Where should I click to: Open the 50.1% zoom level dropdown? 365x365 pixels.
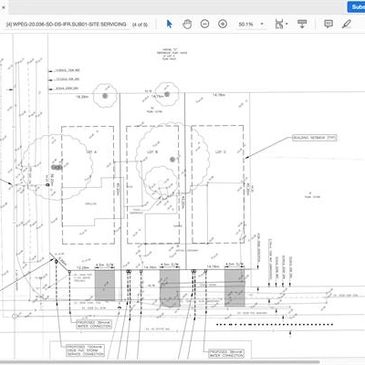(x=262, y=24)
